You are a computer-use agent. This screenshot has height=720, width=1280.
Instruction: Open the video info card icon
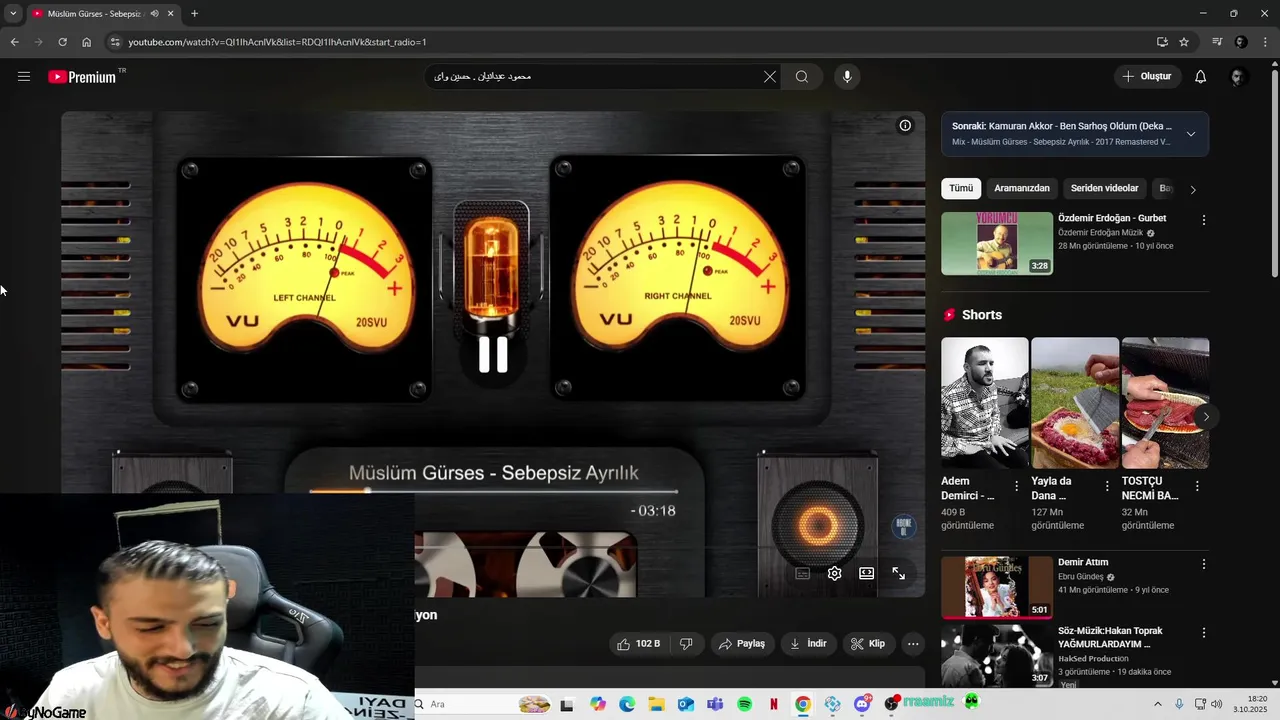point(905,125)
